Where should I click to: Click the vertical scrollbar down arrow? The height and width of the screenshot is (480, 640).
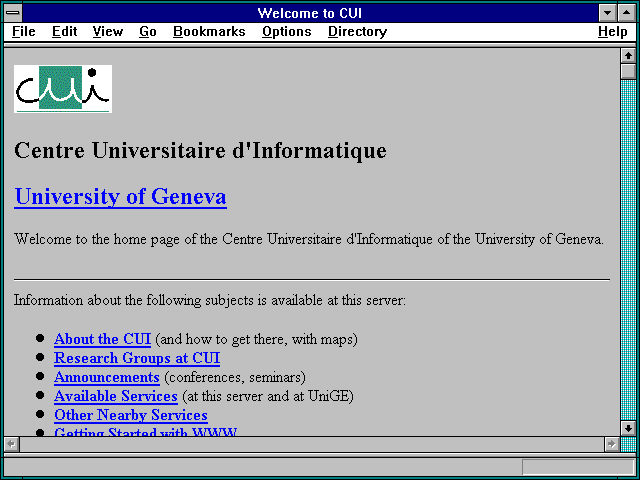pos(628,428)
